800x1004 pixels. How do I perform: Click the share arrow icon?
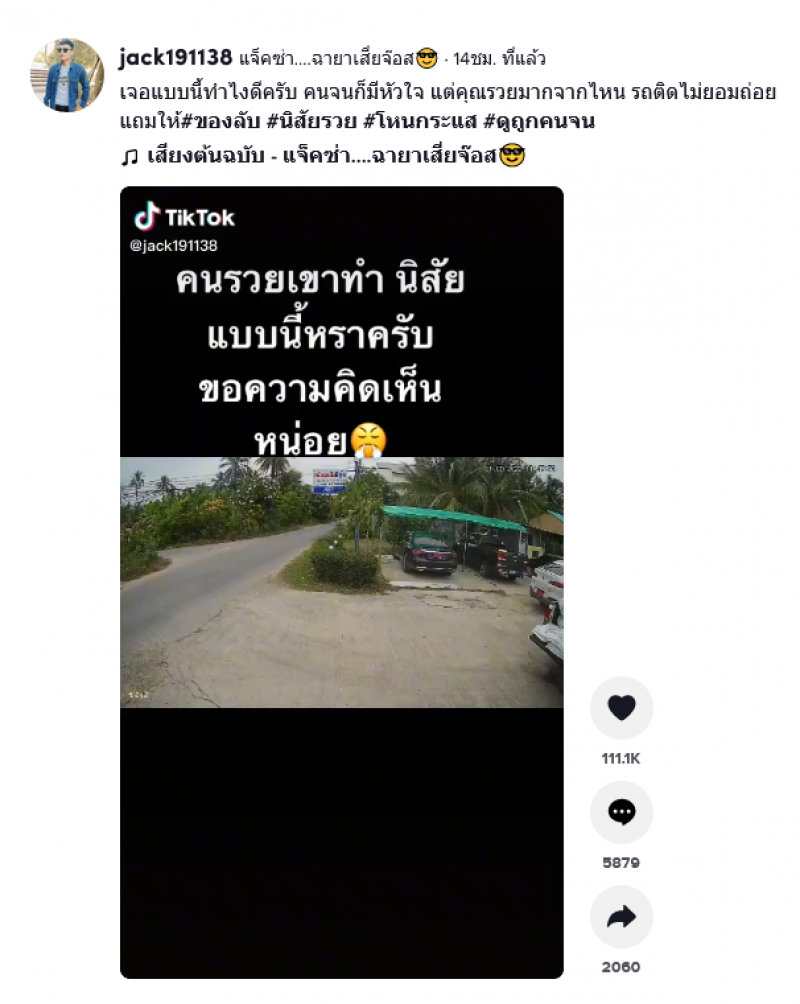point(621,916)
